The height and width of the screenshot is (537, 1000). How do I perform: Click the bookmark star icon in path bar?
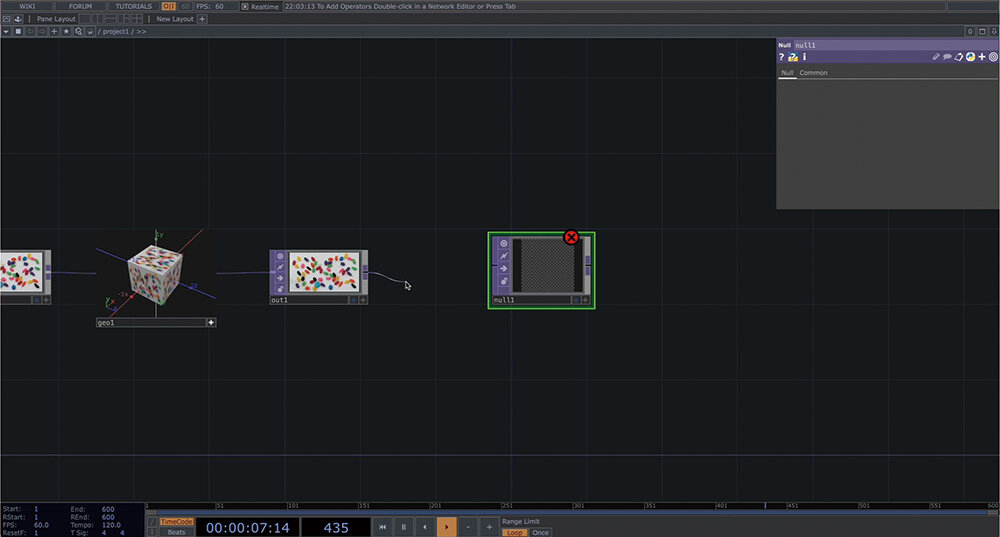pyautogui.click(x=66, y=32)
